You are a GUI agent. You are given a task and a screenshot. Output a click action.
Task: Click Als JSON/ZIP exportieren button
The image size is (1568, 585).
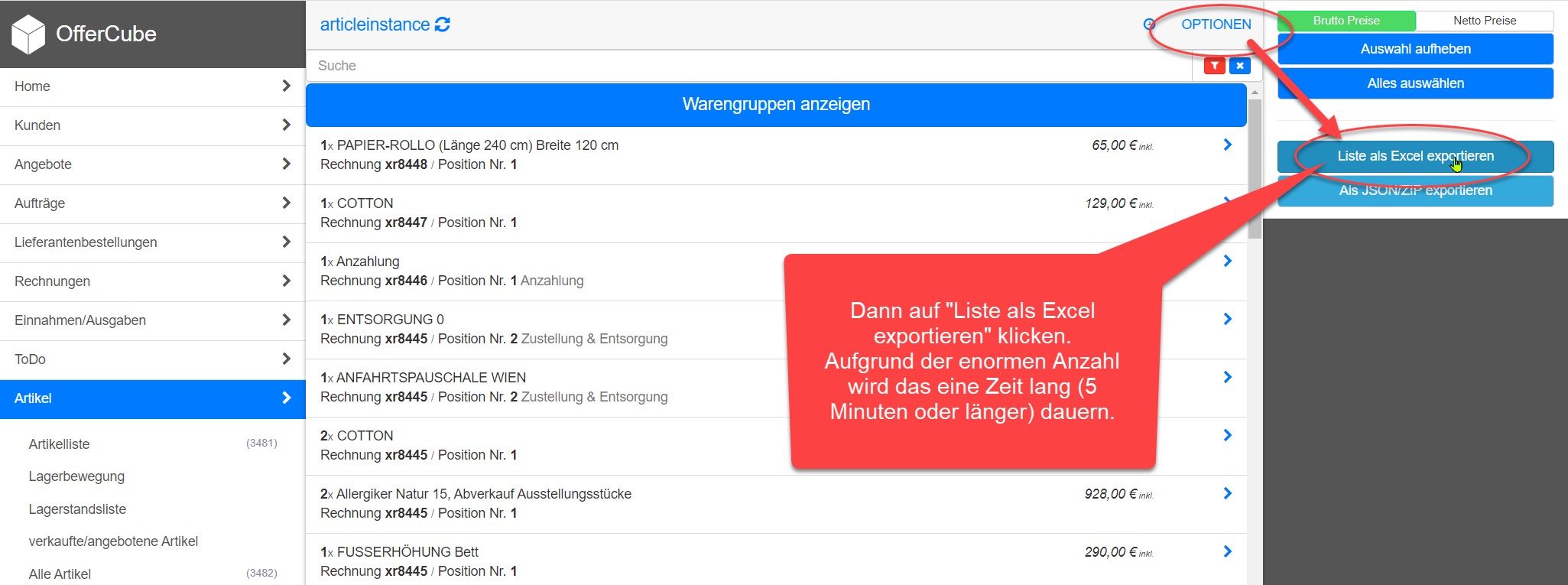click(1415, 190)
